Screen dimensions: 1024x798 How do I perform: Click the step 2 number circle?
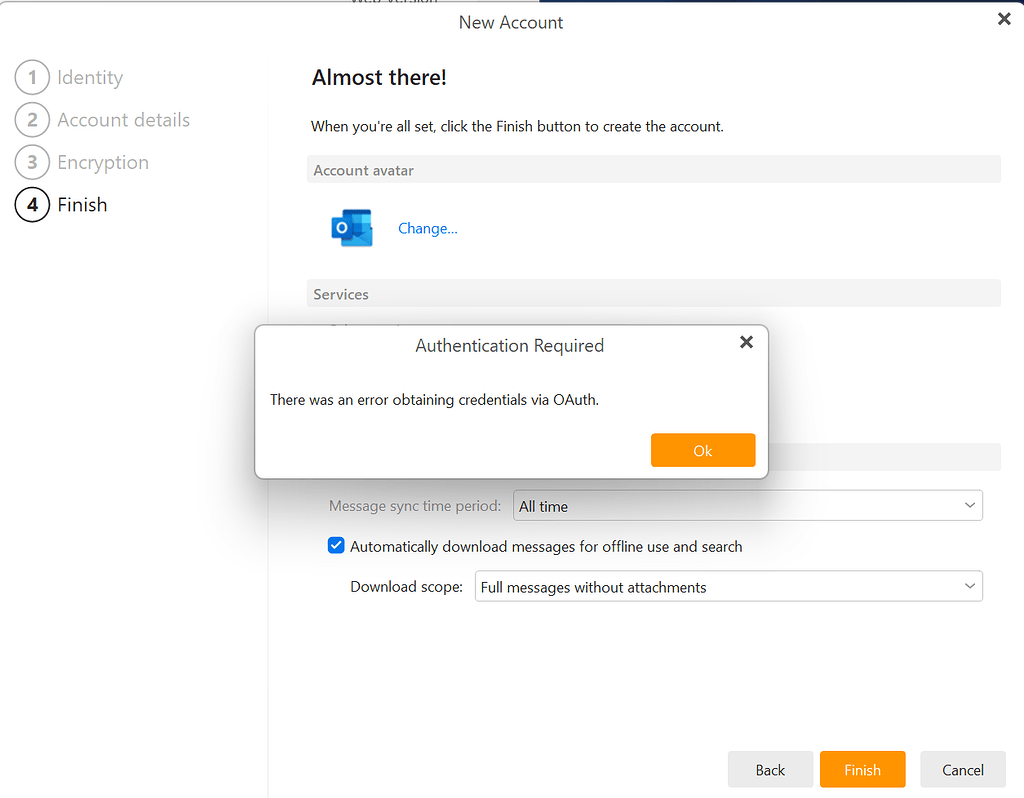[x=32, y=120]
